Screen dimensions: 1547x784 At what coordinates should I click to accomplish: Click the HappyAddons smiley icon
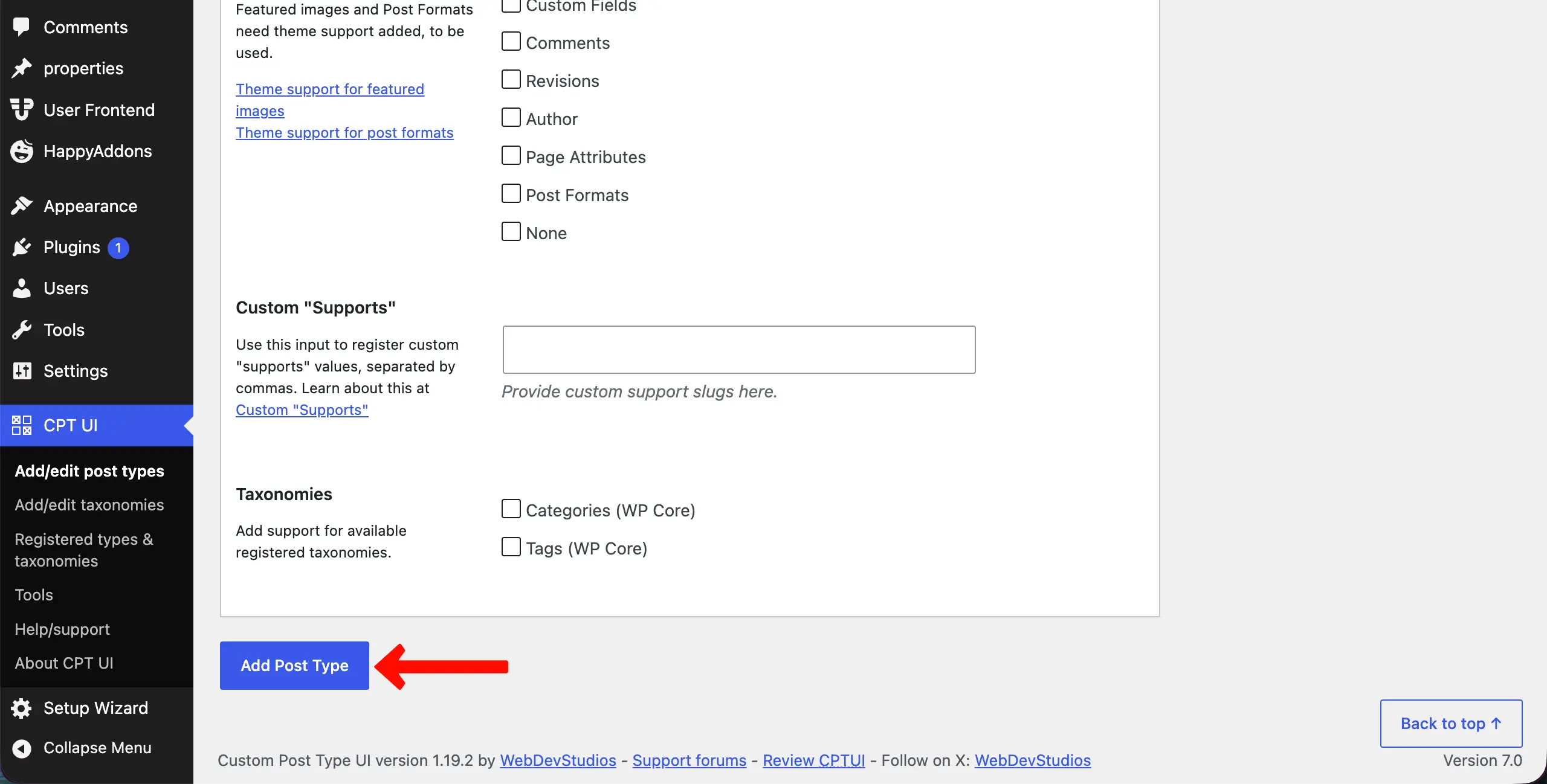[22, 151]
